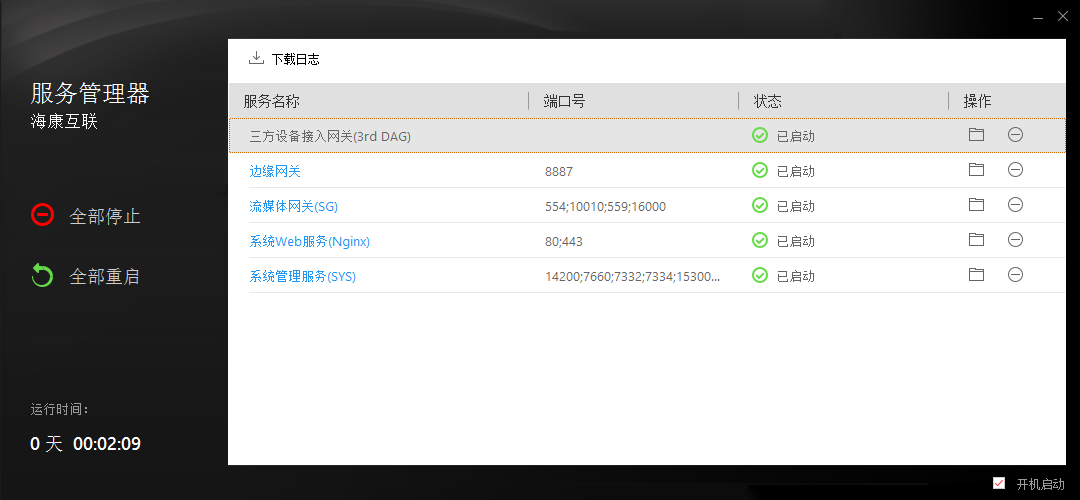Stop the 流媒体网关(SG) service
Viewport: 1080px width, 500px height.
(x=1015, y=205)
